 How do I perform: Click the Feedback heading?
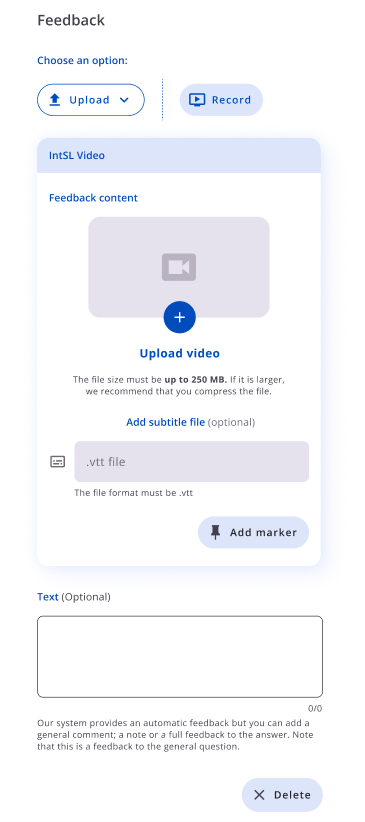click(x=71, y=20)
